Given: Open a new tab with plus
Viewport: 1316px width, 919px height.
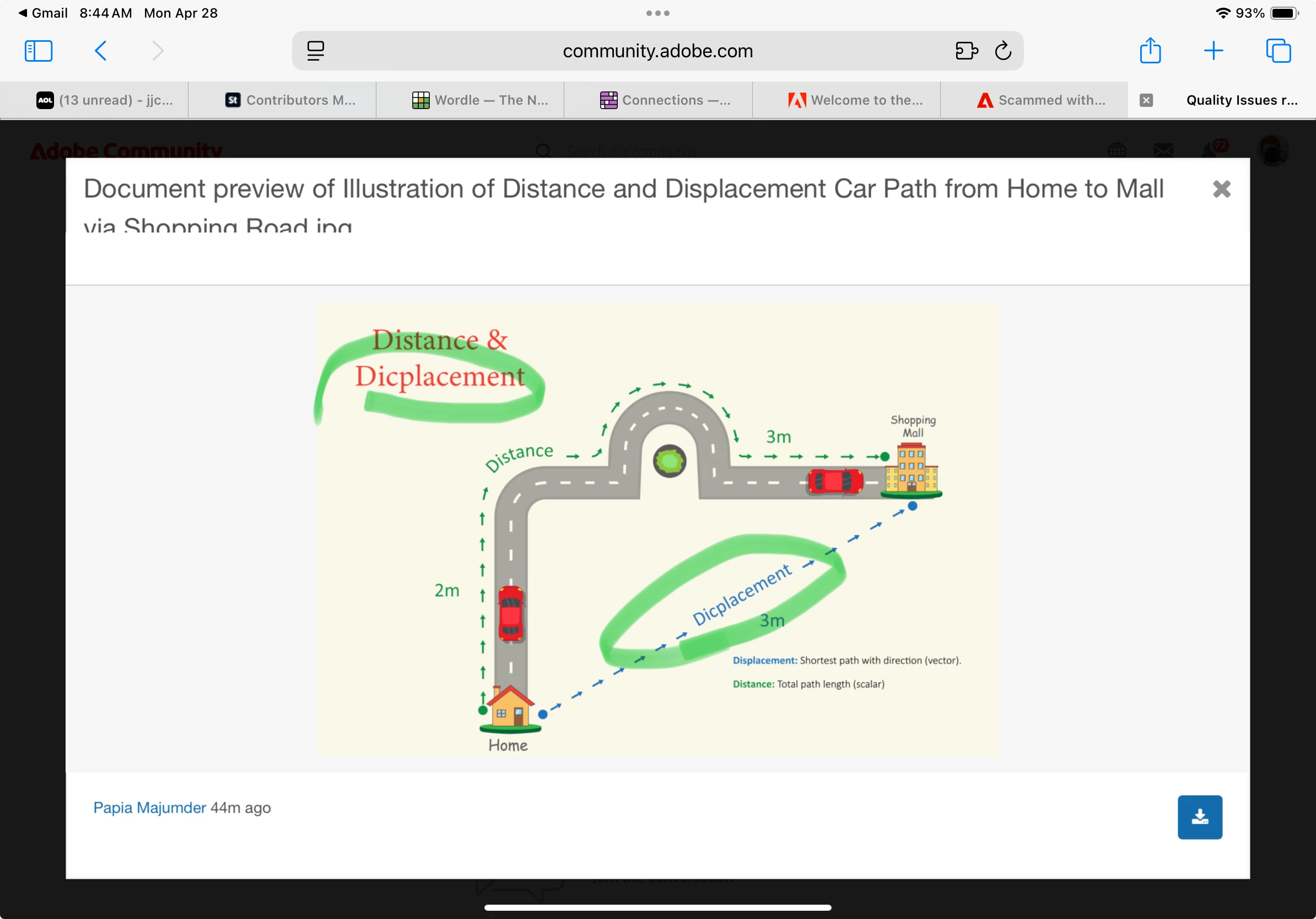Looking at the screenshot, I should tap(1213, 51).
